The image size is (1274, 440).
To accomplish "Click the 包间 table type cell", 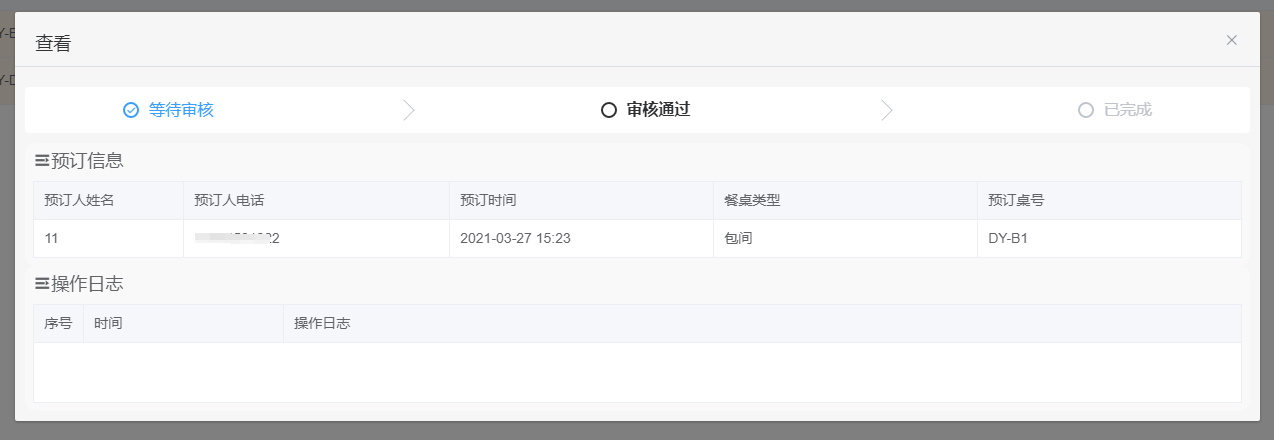I will 845,238.
